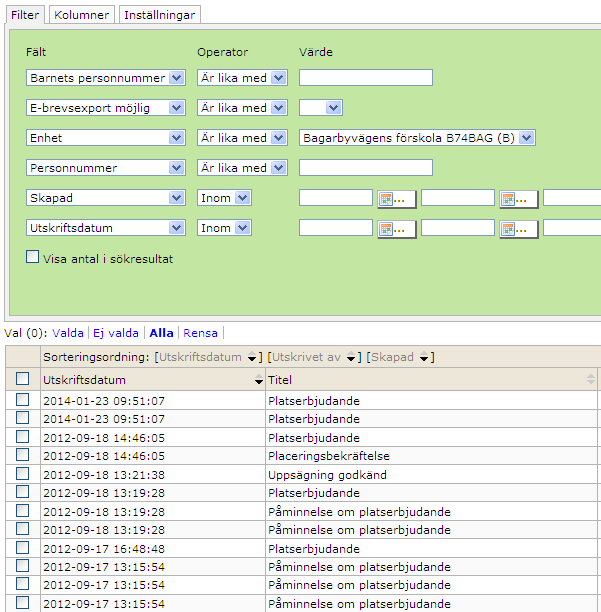Open calendar picker for second Utskriftsdatum date

coord(519,229)
